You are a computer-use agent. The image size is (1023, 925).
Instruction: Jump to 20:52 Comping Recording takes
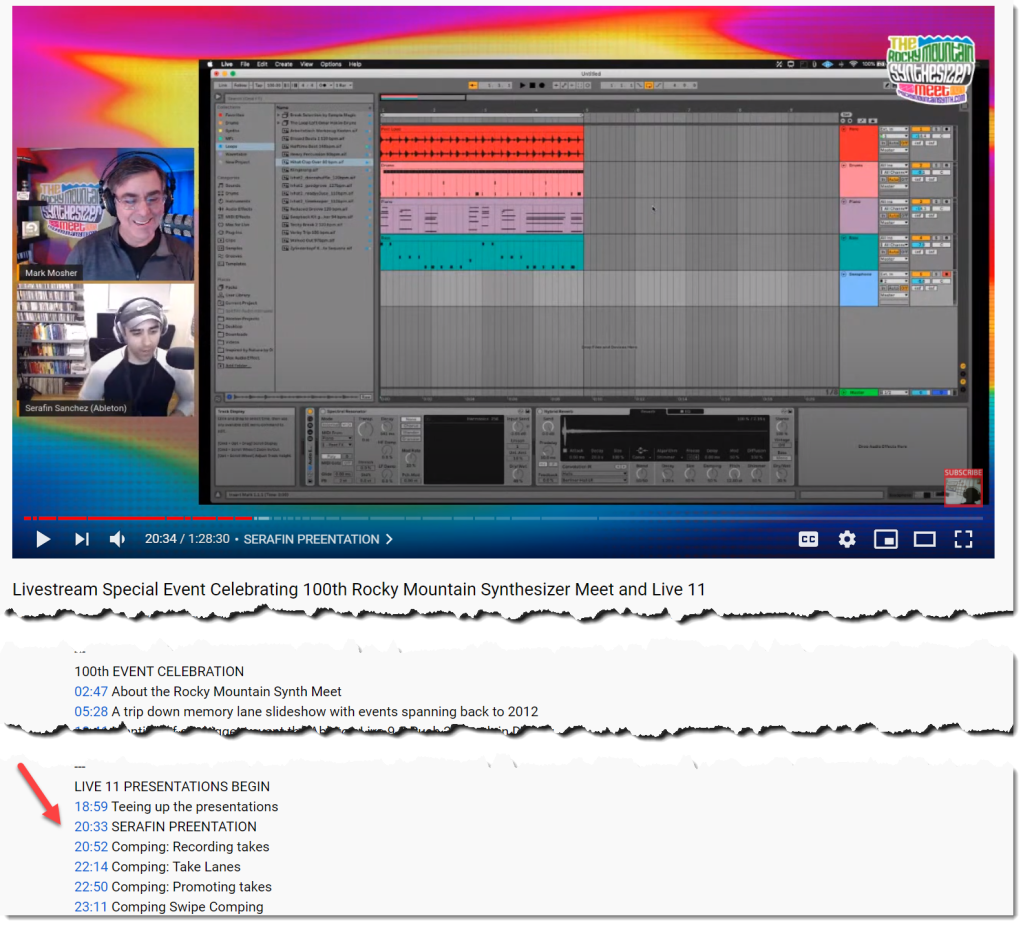[x=90, y=846]
